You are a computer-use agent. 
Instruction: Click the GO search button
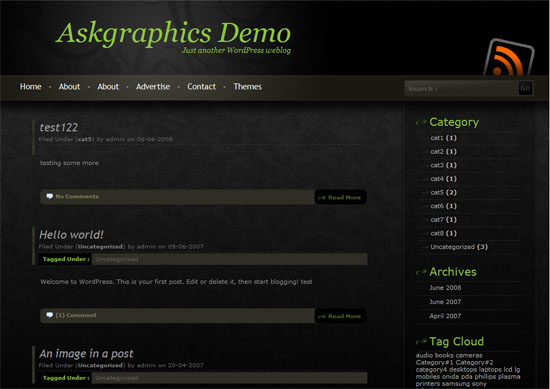525,88
